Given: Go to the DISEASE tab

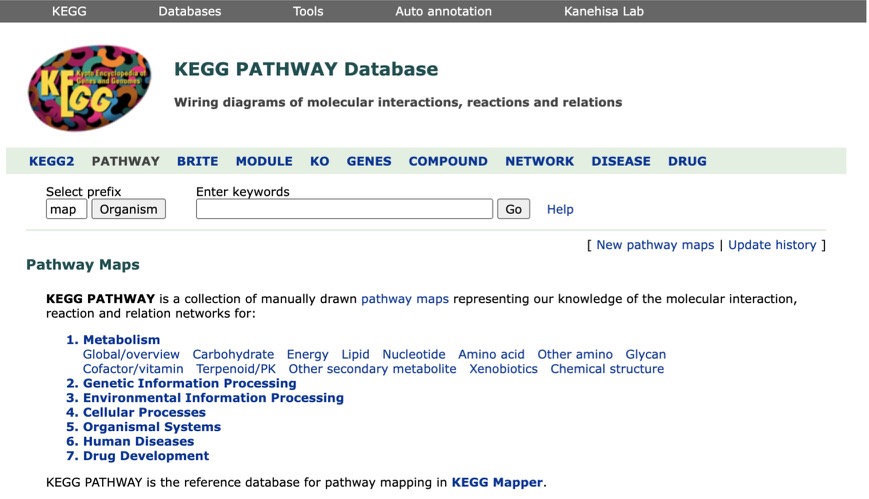Looking at the screenshot, I should pyautogui.click(x=621, y=161).
